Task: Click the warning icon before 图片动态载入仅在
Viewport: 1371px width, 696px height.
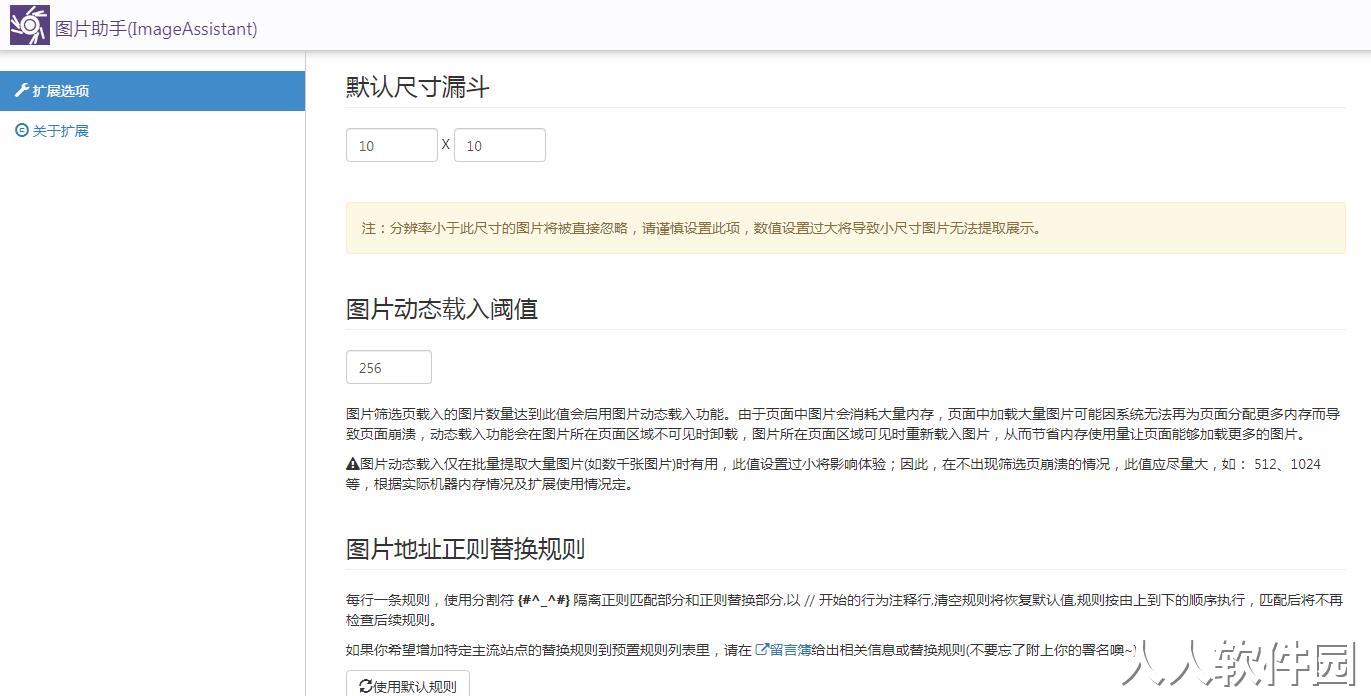Action: point(352,464)
